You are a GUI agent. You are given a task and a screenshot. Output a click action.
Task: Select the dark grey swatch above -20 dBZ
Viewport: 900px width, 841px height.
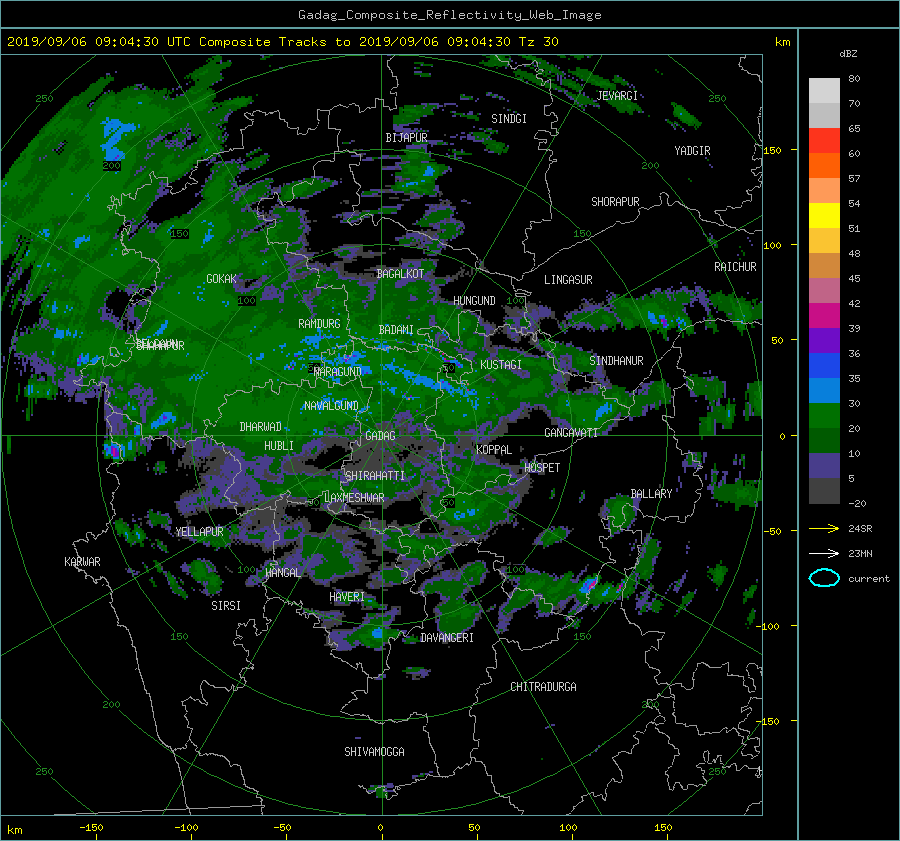[x=824, y=491]
